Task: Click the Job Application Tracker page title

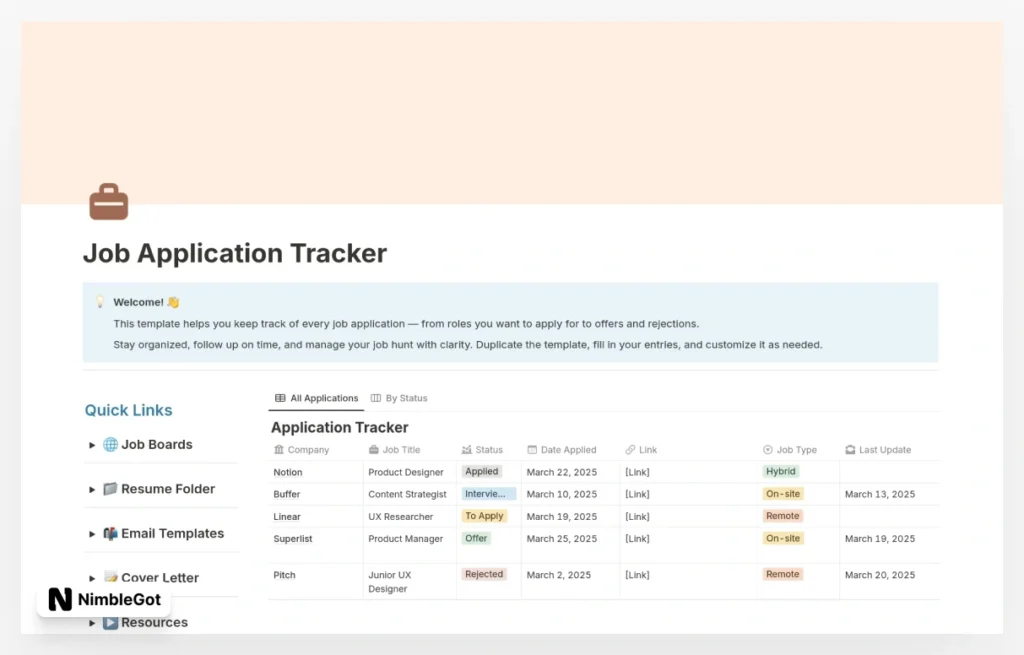Action: pos(235,253)
